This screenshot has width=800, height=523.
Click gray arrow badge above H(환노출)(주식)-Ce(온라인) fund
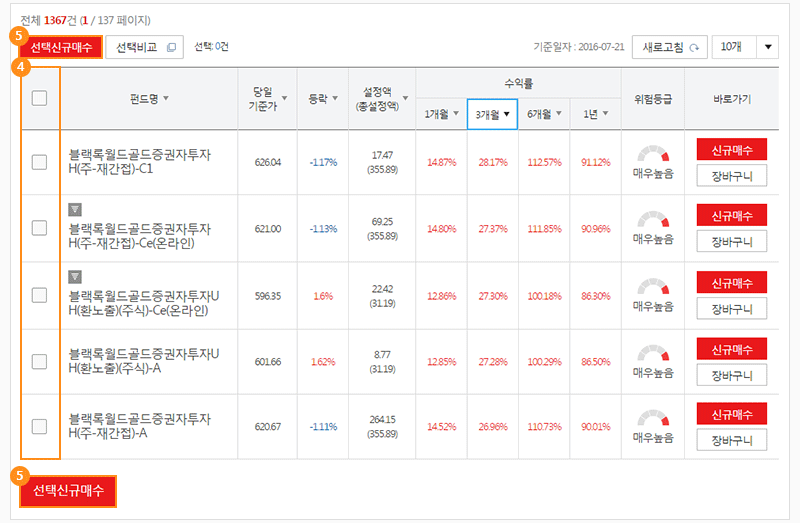point(75,277)
